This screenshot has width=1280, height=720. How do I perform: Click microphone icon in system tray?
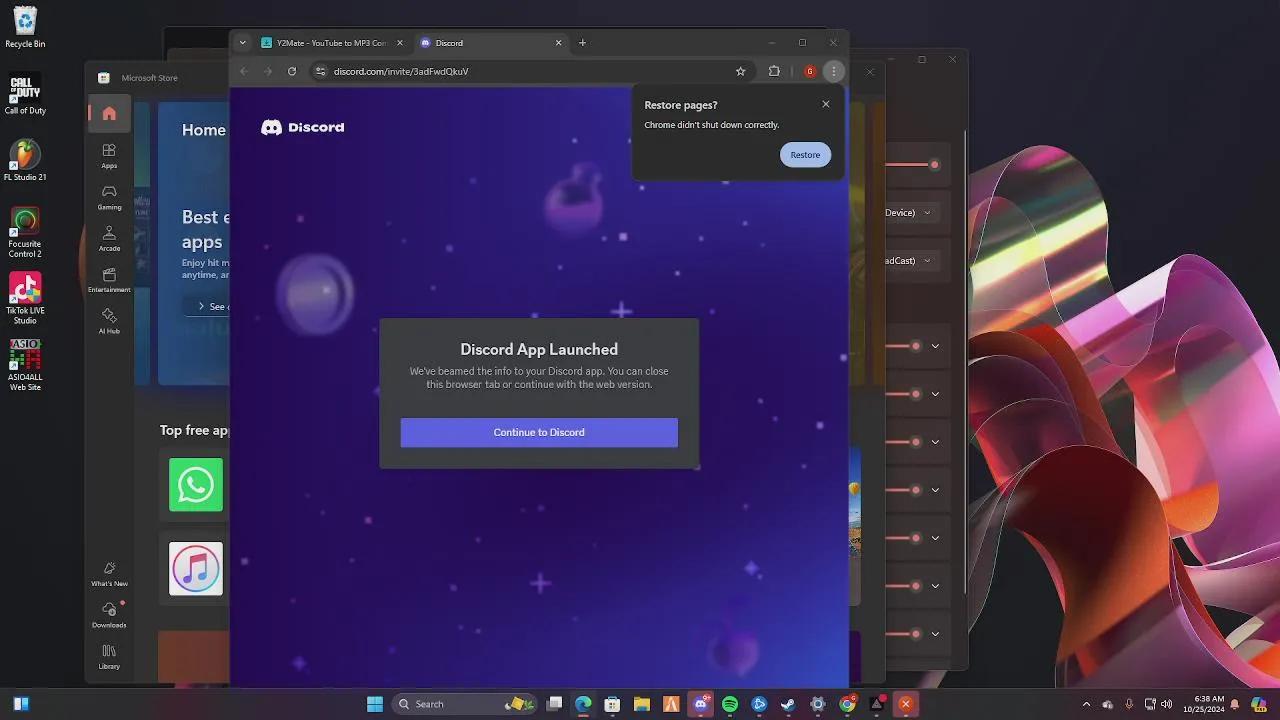click(x=1129, y=704)
